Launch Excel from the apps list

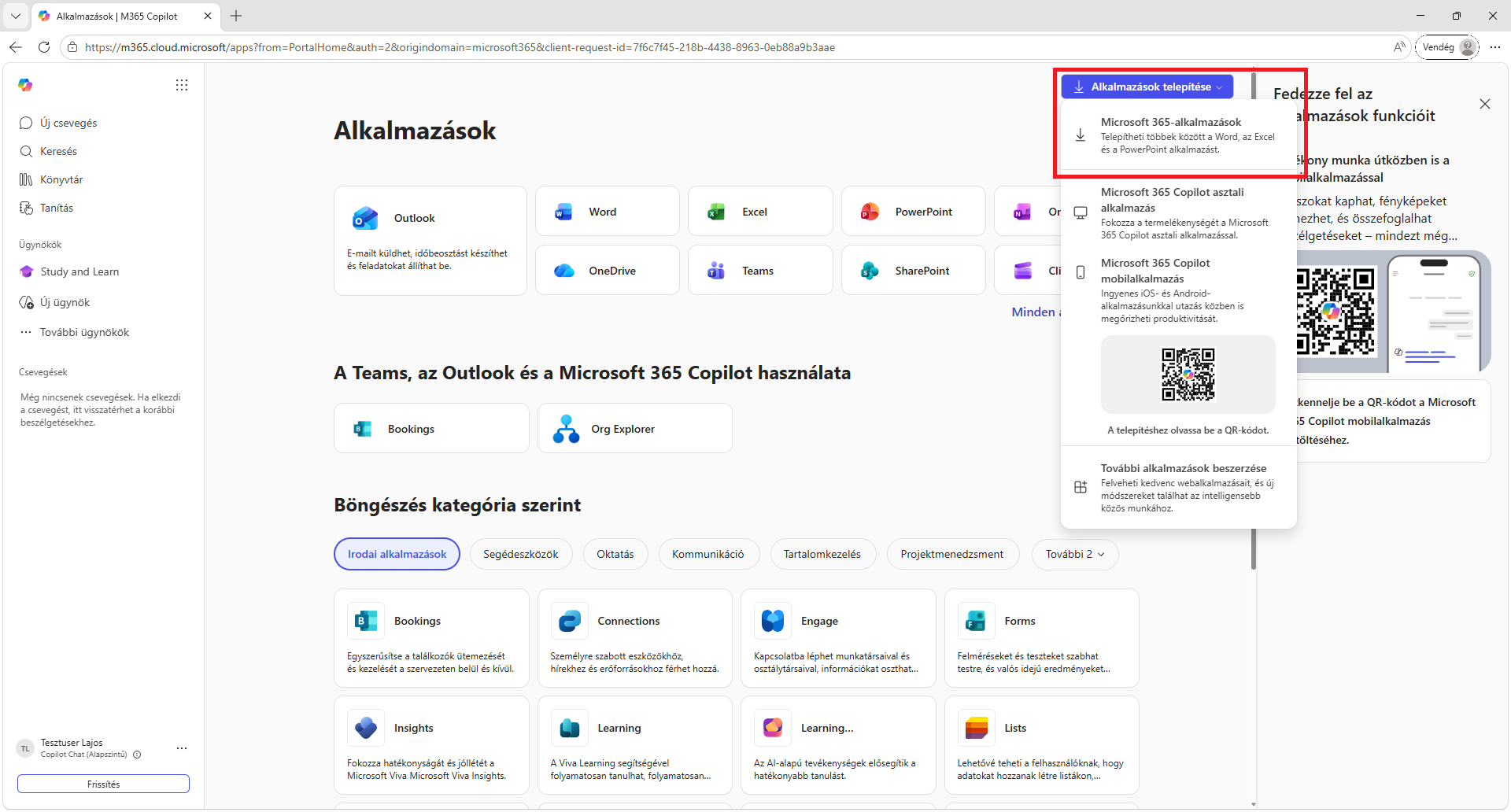click(x=760, y=212)
